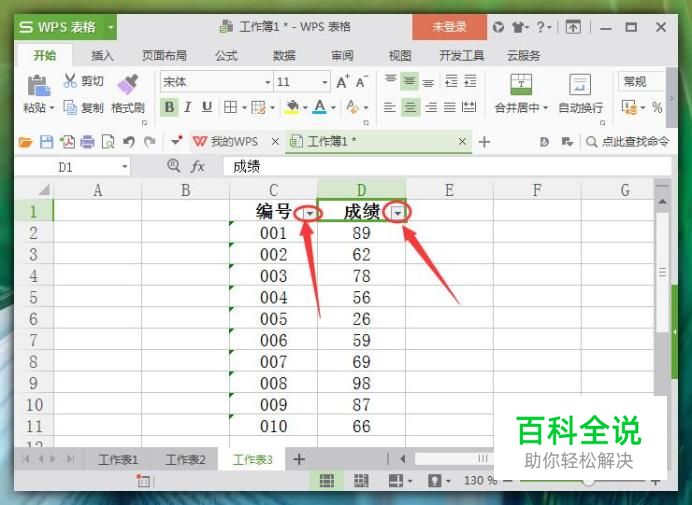Open the 数据 ribbon tab
Screen dimensions: 692x505
[284, 56]
